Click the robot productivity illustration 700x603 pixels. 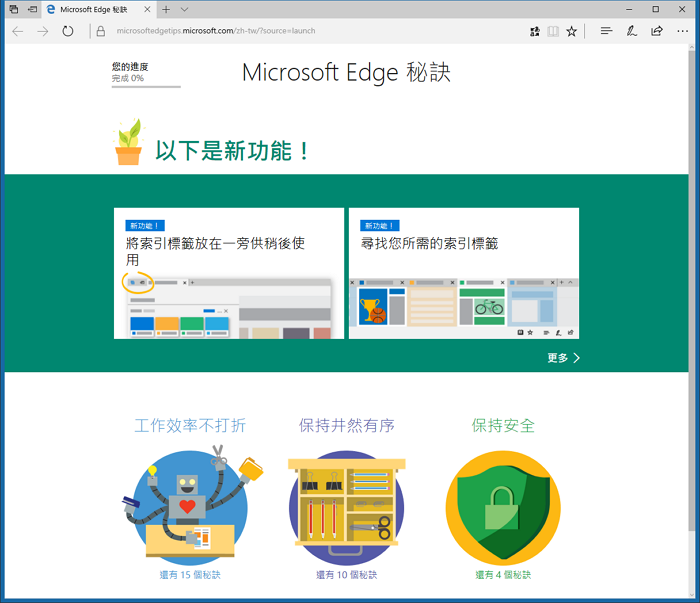coord(191,503)
